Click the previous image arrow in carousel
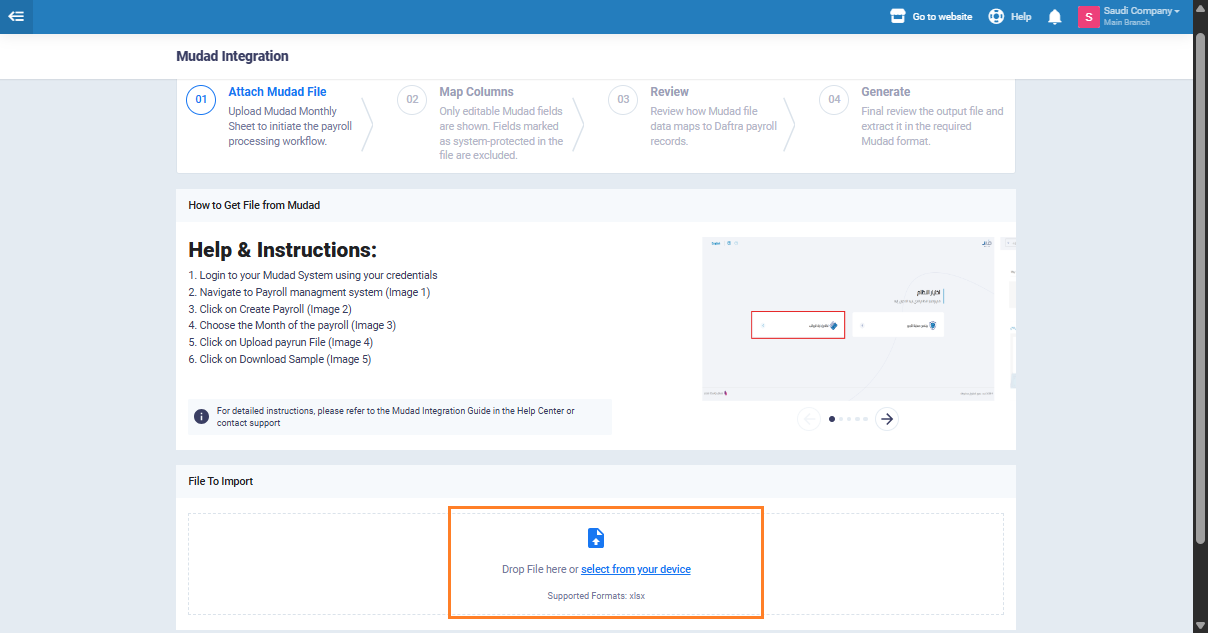 tap(809, 419)
